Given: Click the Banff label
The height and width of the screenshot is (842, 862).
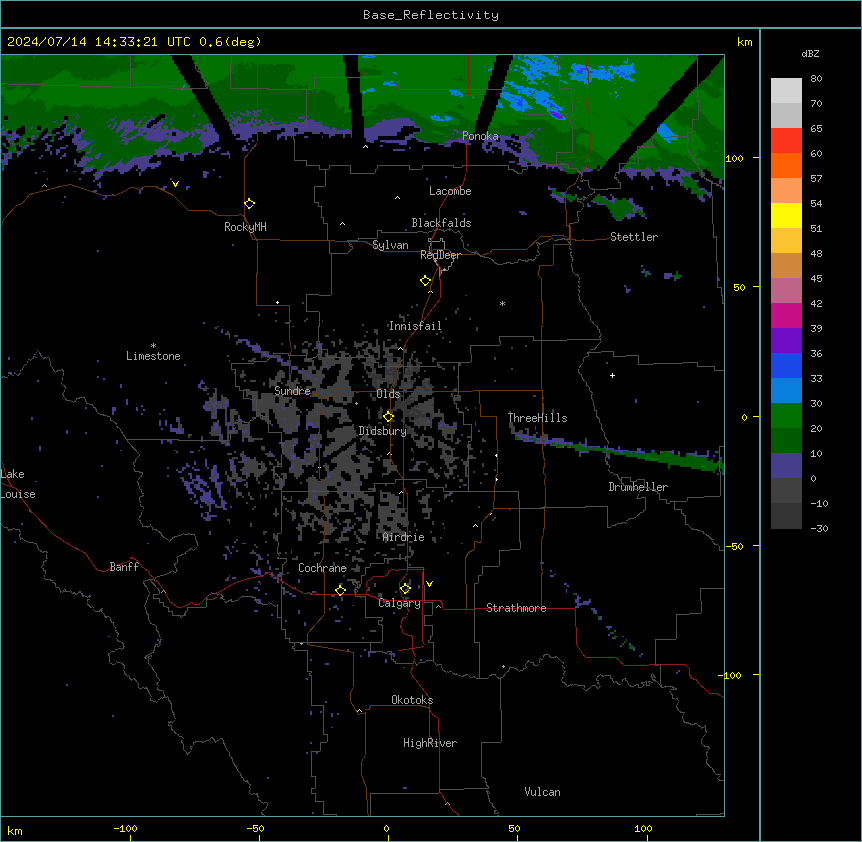Looking at the screenshot, I should 124,567.
